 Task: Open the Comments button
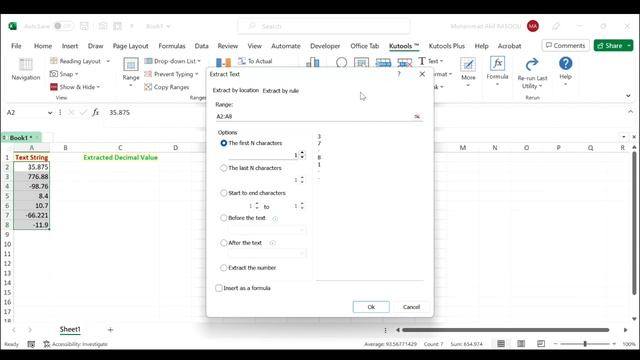click(x=565, y=46)
